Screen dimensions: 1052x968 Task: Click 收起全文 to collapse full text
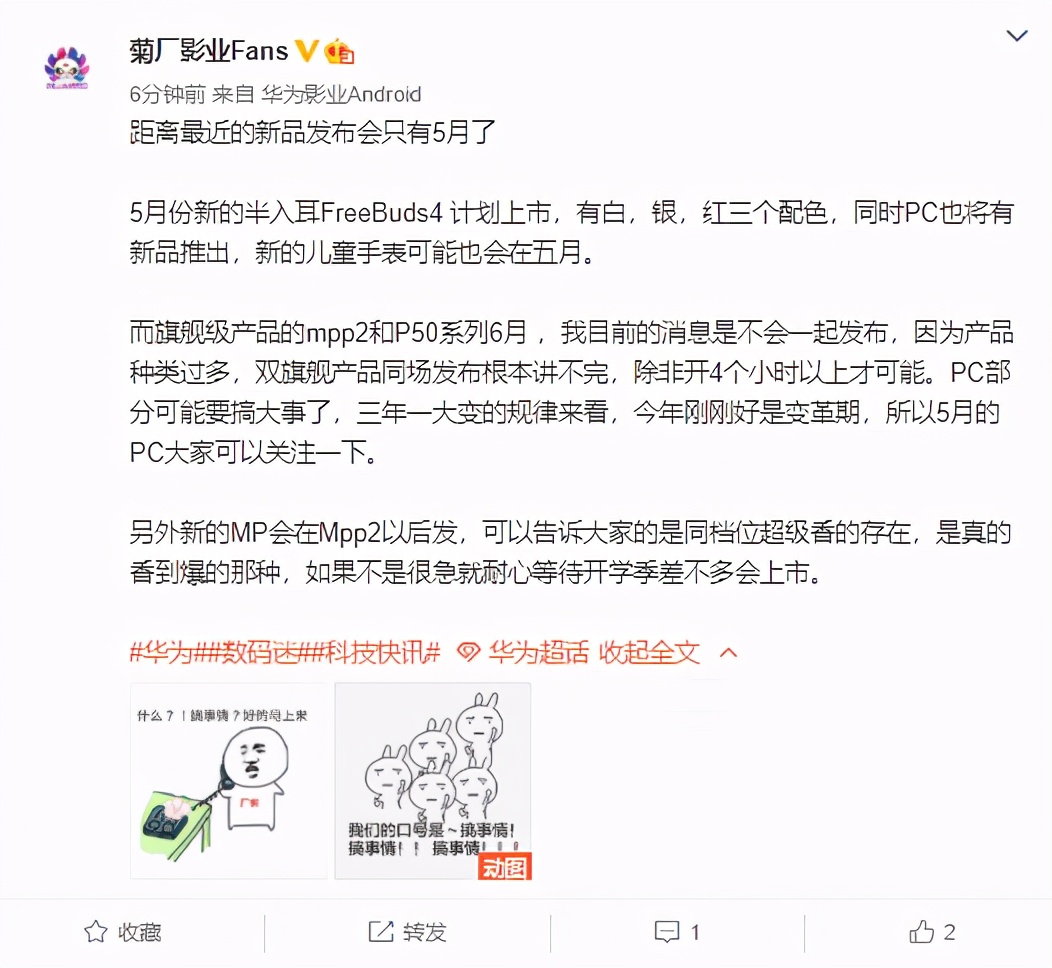(649, 652)
